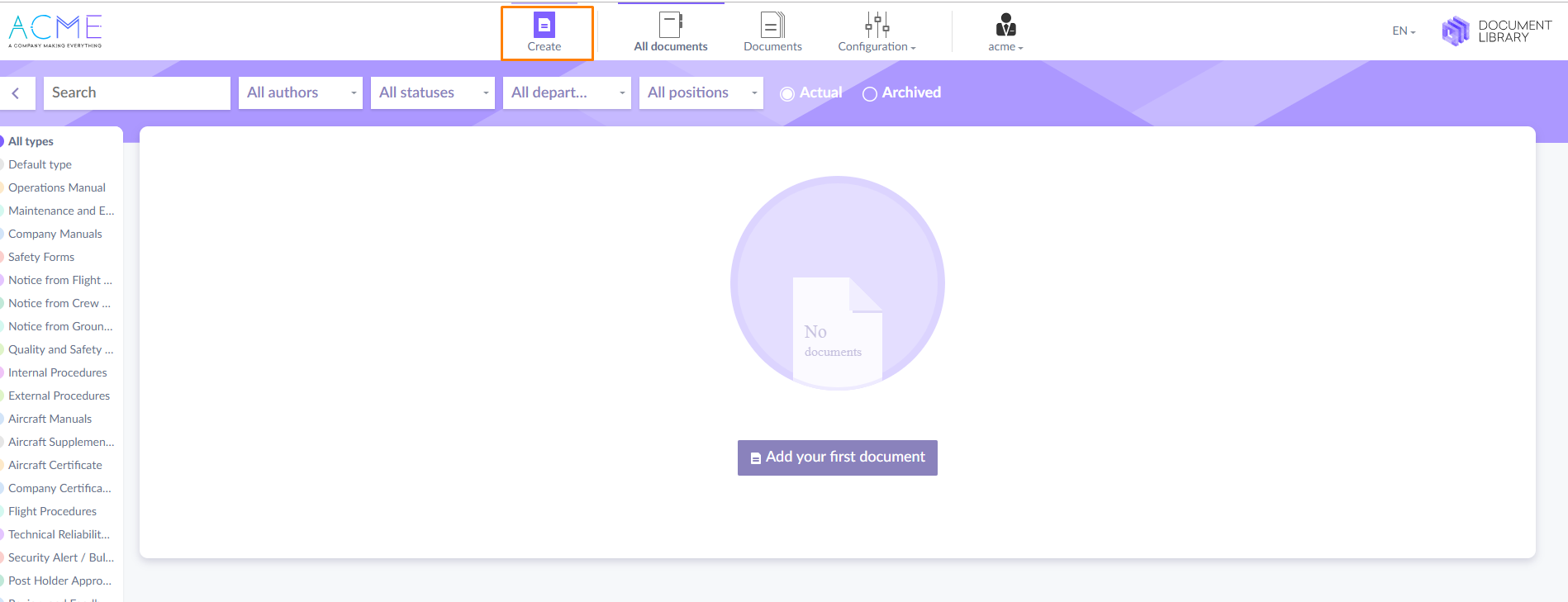
Task: Select Operations Manual document type
Action: point(57,187)
